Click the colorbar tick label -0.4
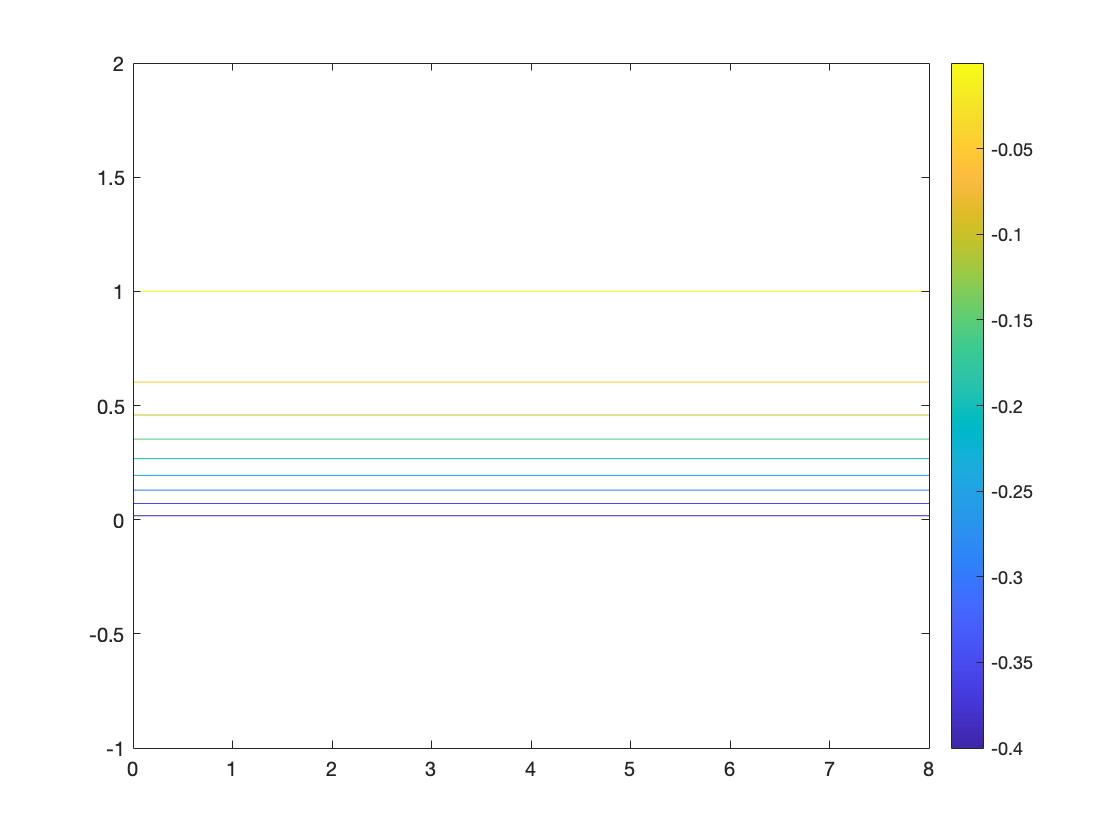Image resolution: width=1120 pixels, height=840 pixels. pos(1006,749)
